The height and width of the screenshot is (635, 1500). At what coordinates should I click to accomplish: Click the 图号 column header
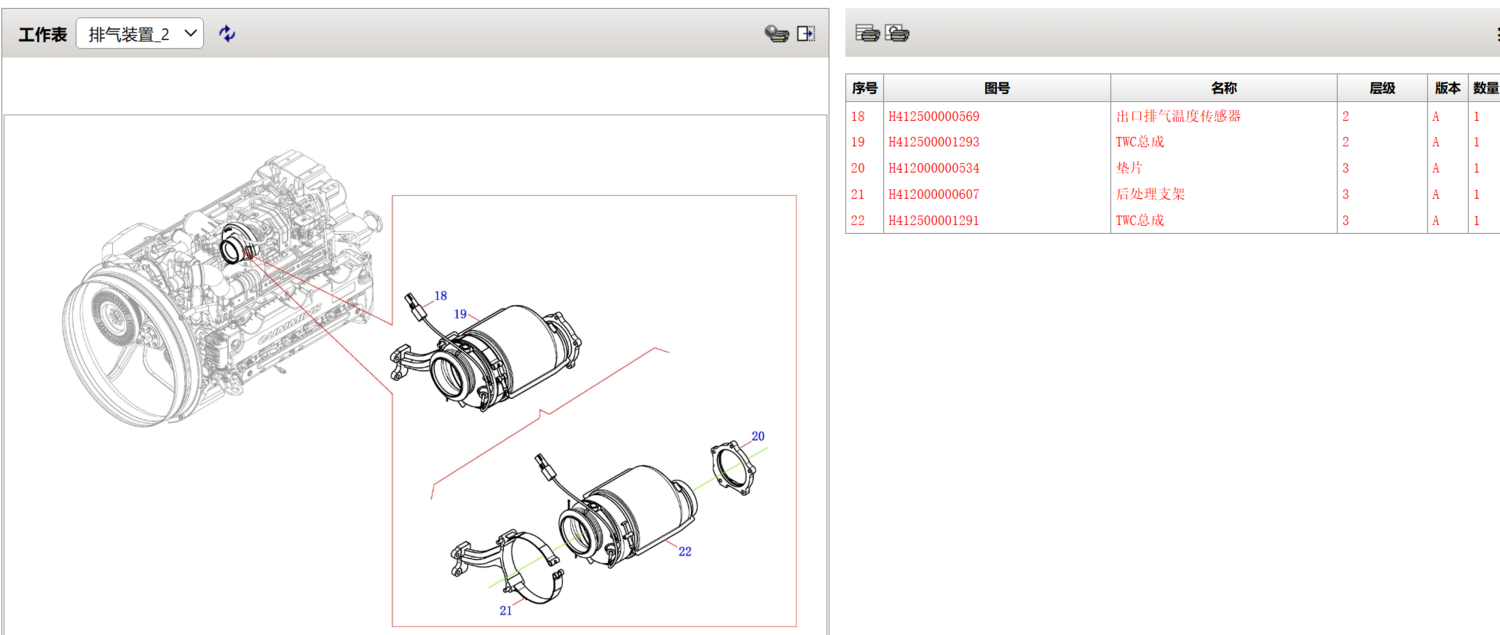997,88
